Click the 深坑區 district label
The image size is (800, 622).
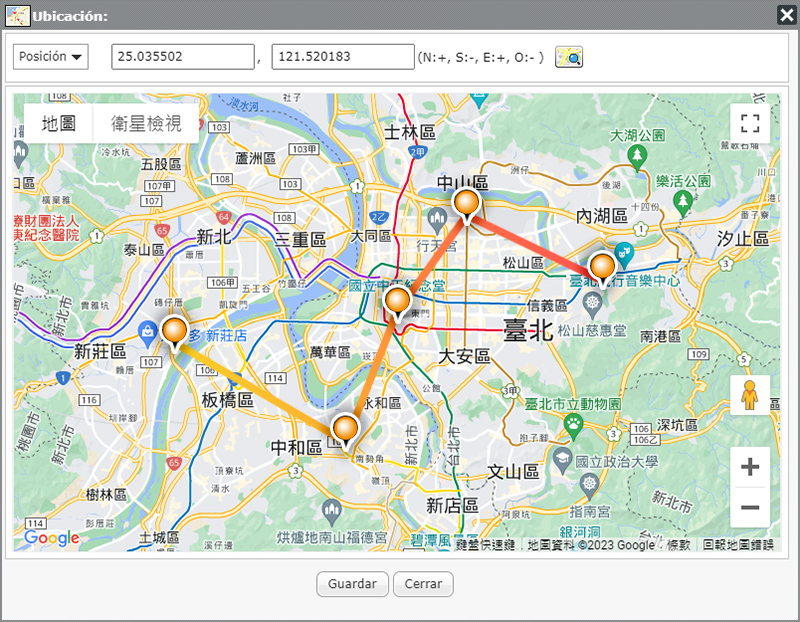[x=677, y=425]
